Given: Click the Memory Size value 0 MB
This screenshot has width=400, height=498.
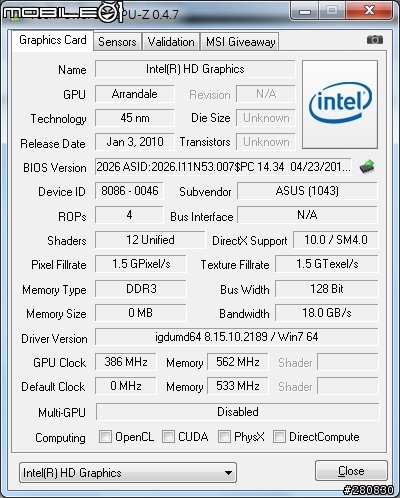Looking at the screenshot, I should [x=141, y=313].
